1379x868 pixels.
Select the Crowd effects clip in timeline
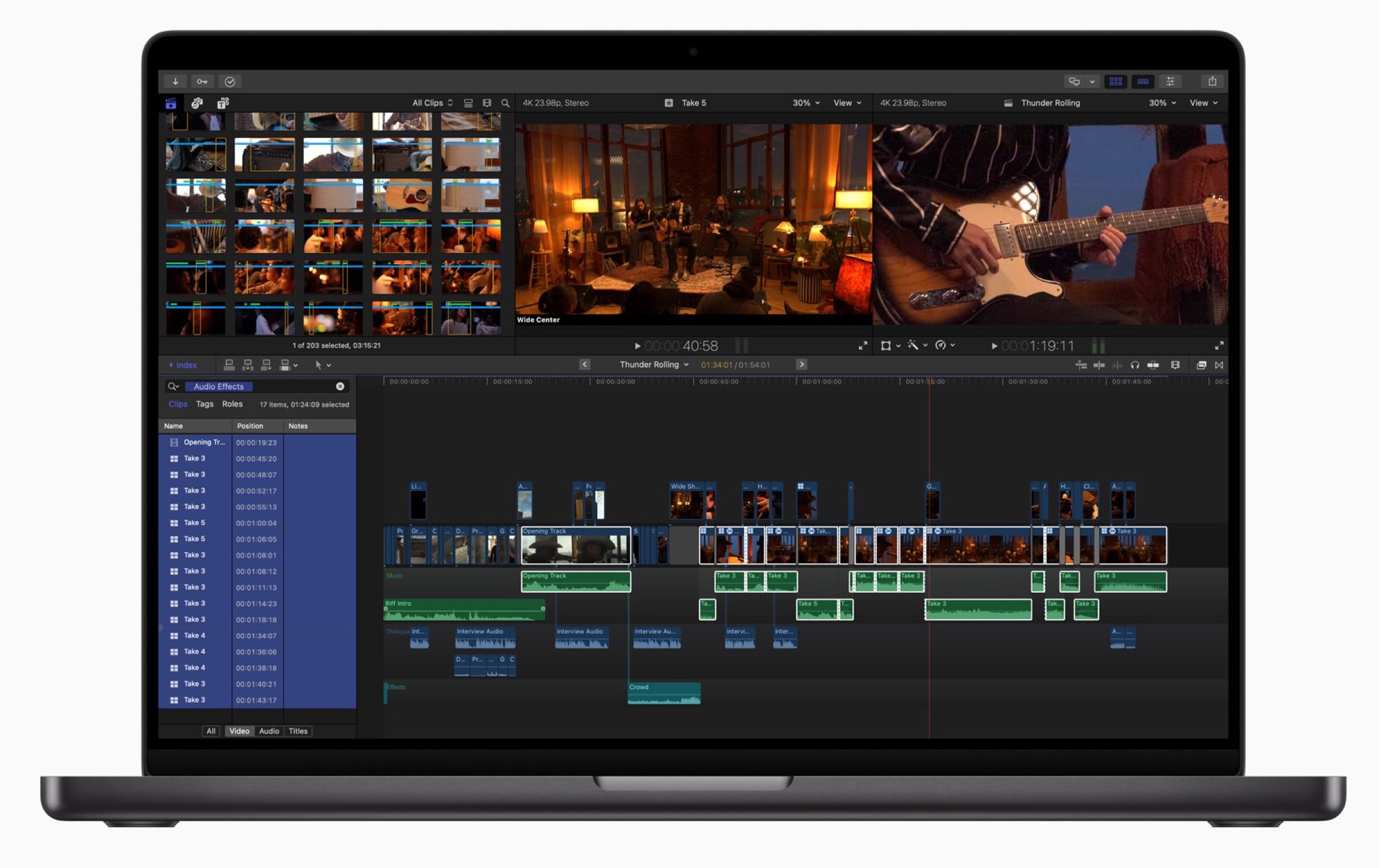tap(664, 693)
